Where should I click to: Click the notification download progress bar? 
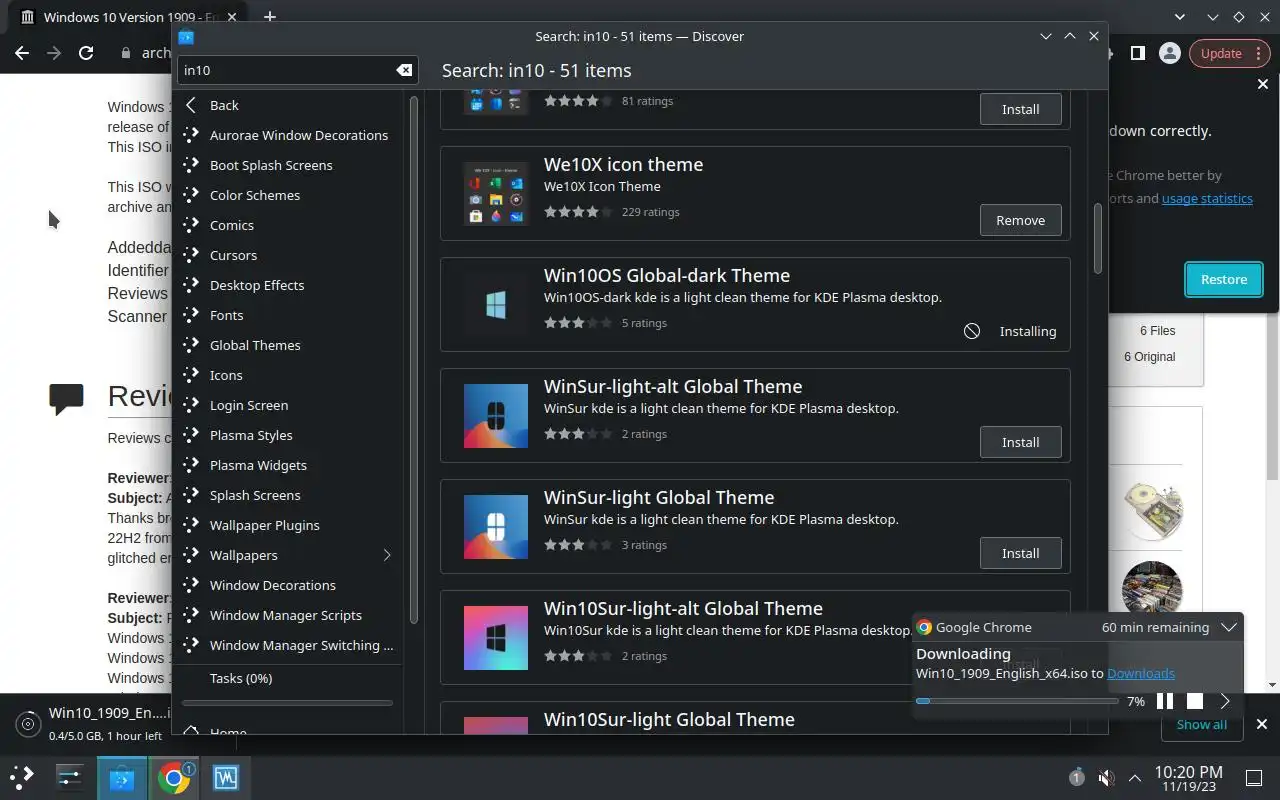pyautogui.click(x=1017, y=701)
